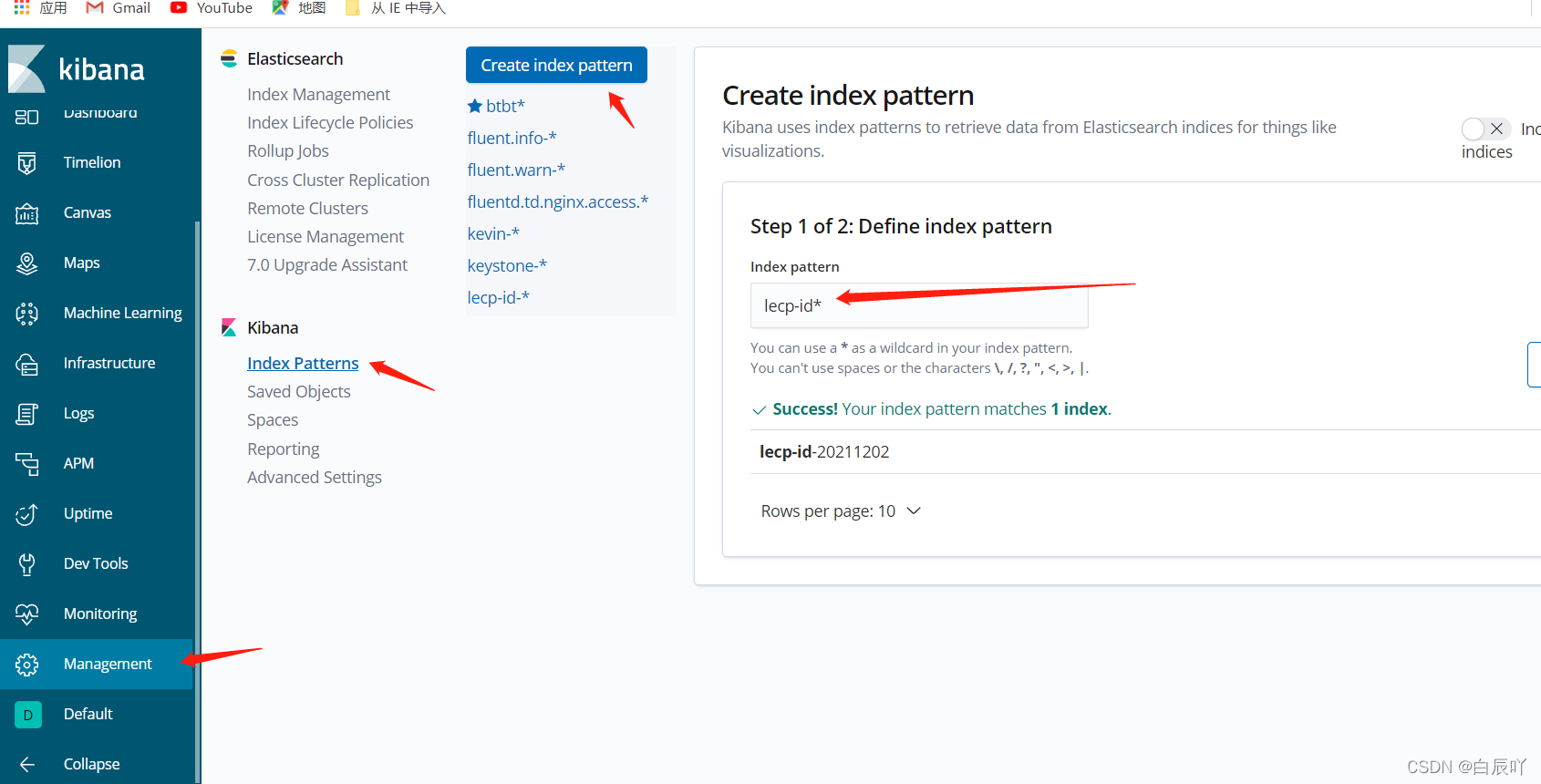Viewport: 1541px width, 784px height.
Task: Select the keystone-* index pattern
Action: click(x=507, y=265)
